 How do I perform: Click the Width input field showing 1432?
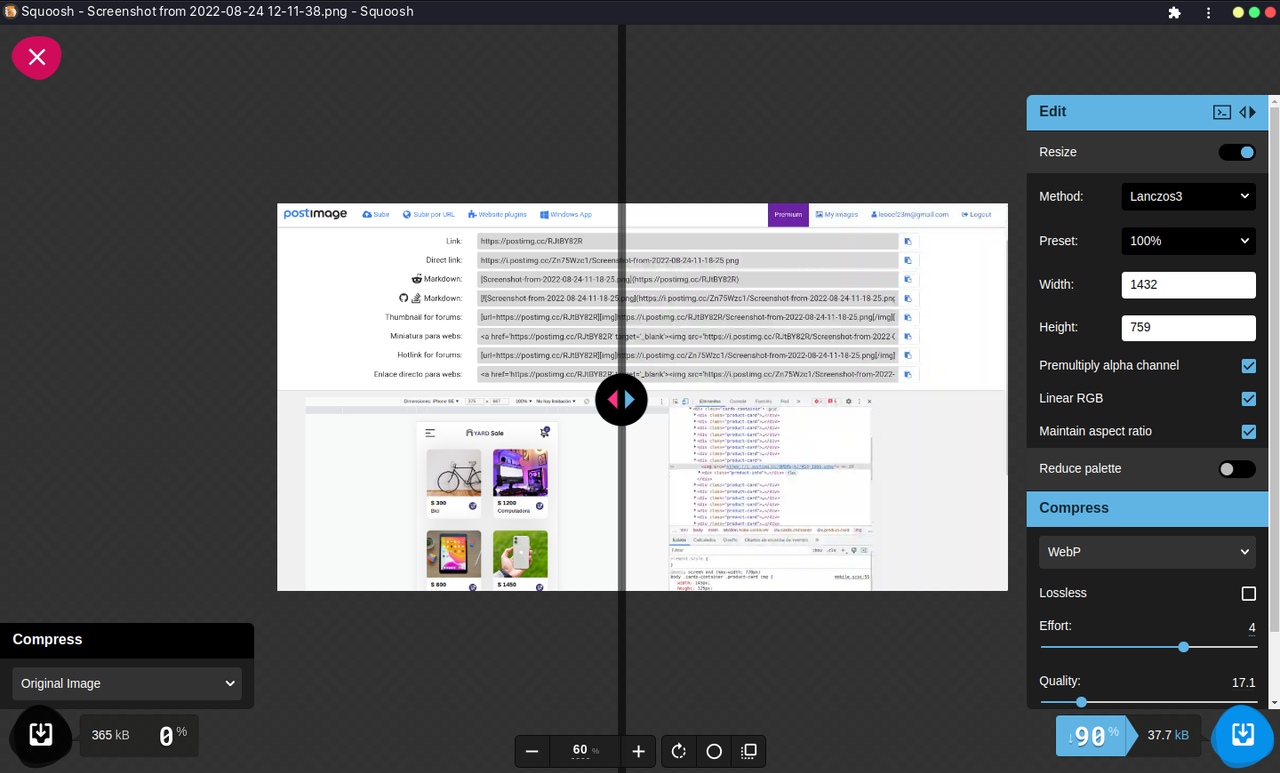coord(1188,285)
